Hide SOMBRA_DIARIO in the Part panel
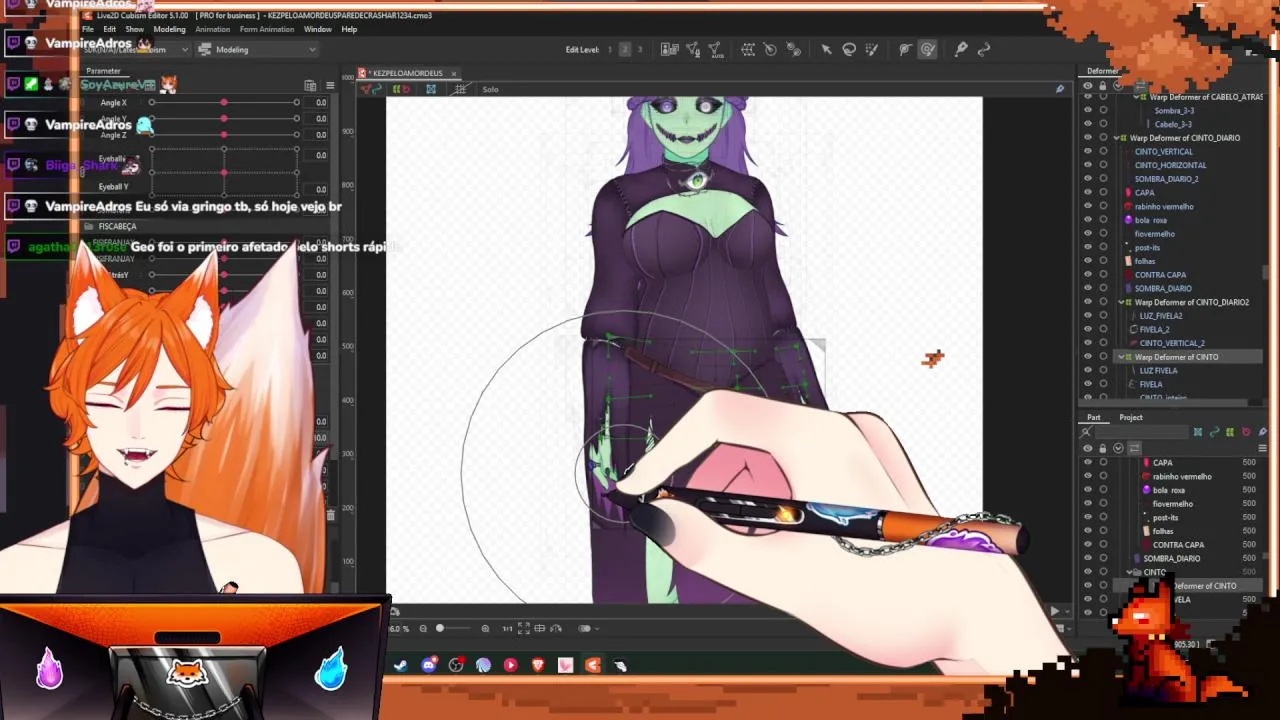 pyautogui.click(x=1088, y=559)
